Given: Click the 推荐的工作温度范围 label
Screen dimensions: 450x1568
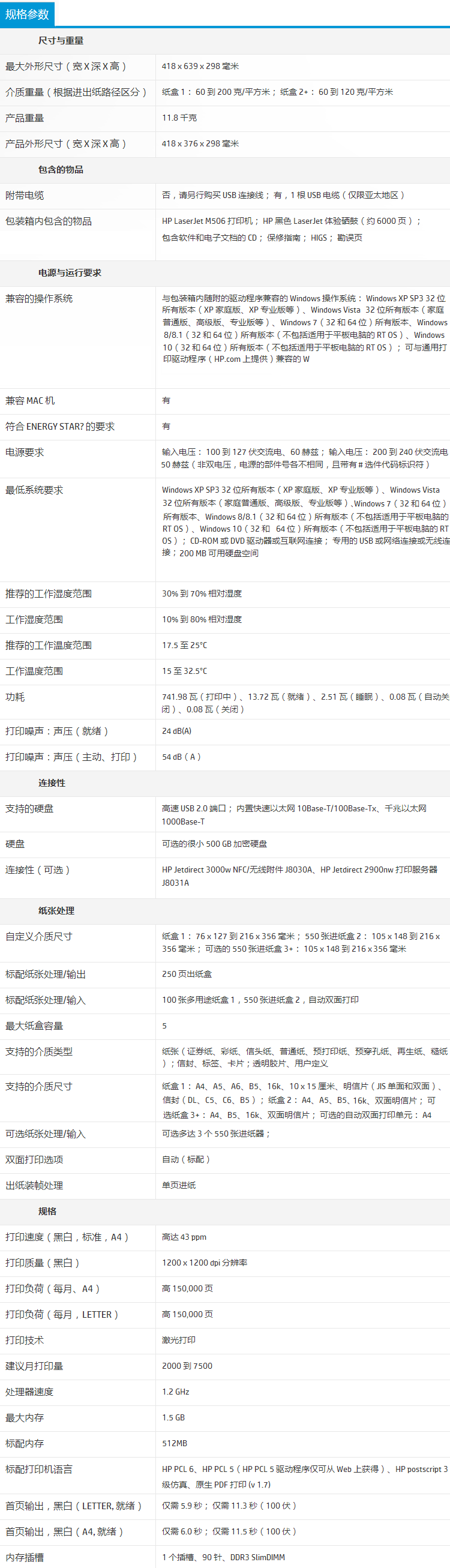Looking at the screenshot, I should click(x=49, y=646).
